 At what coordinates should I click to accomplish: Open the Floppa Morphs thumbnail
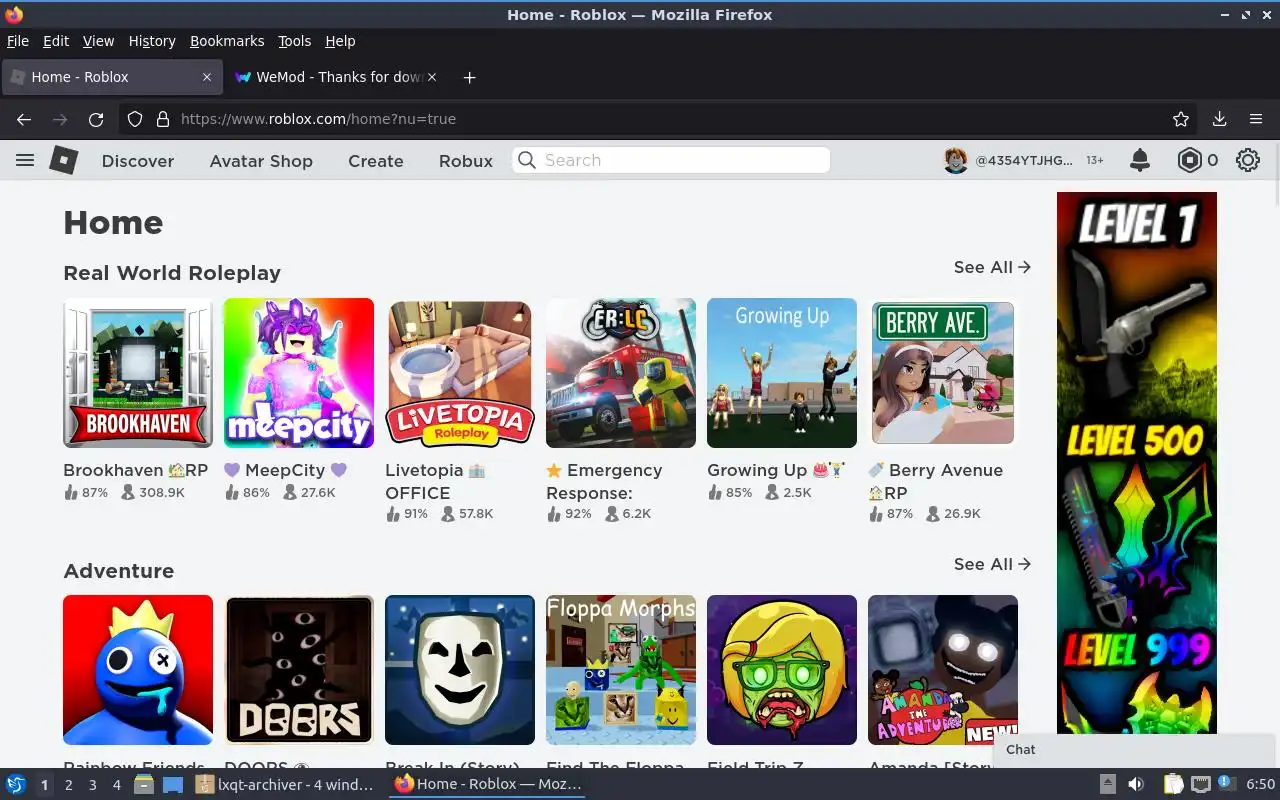(x=621, y=670)
